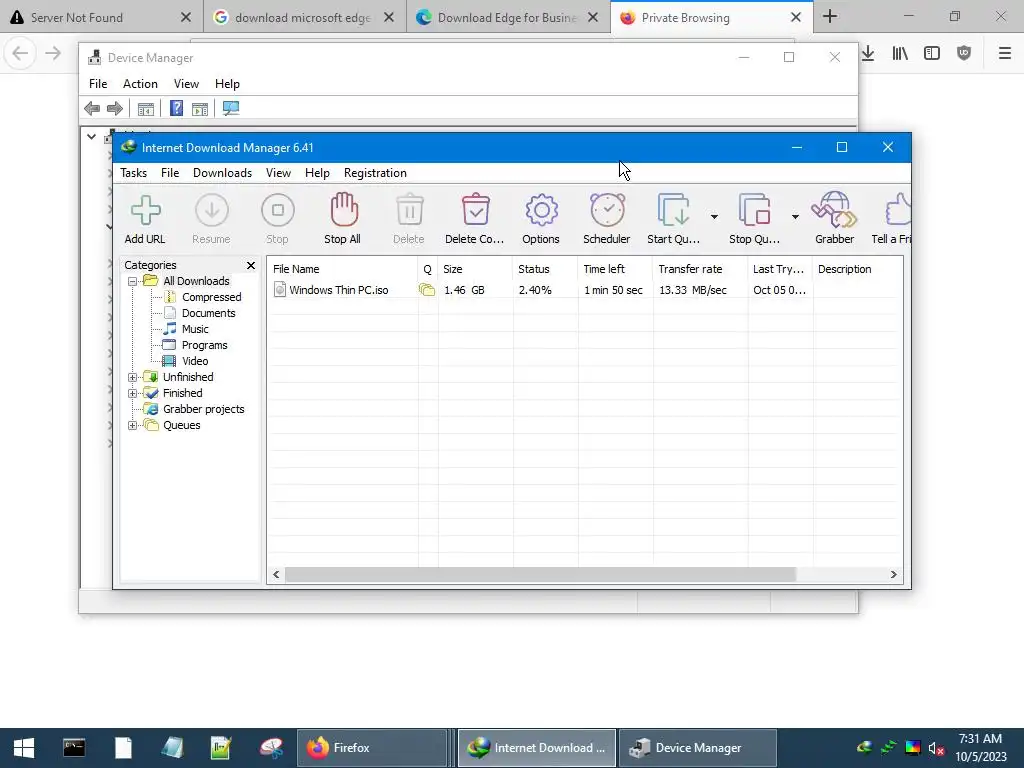Click the Add URL toolbar icon
The height and width of the screenshot is (768, 1024).
[x=145, y=210]
